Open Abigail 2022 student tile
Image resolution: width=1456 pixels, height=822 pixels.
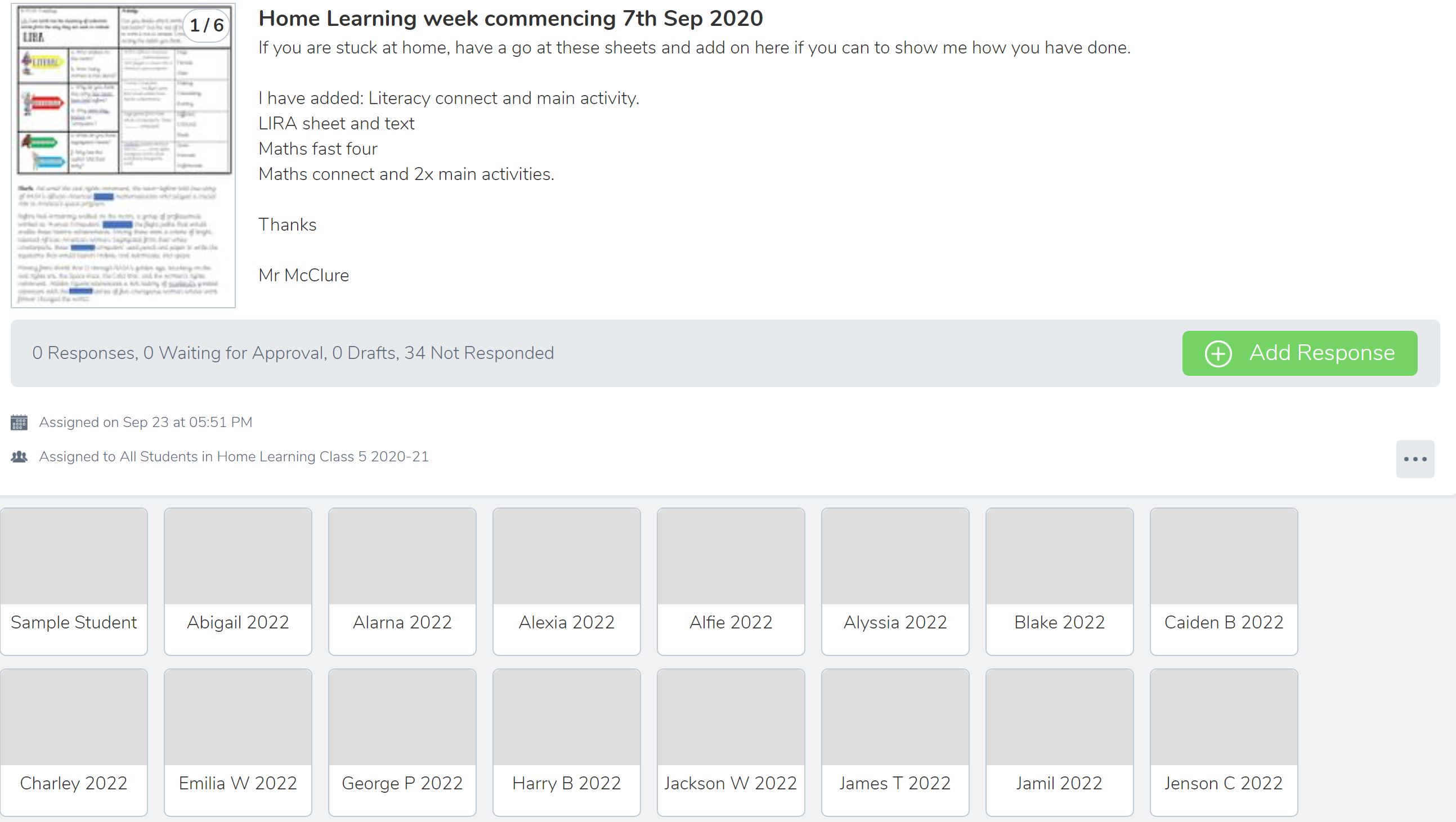(238, 581)
